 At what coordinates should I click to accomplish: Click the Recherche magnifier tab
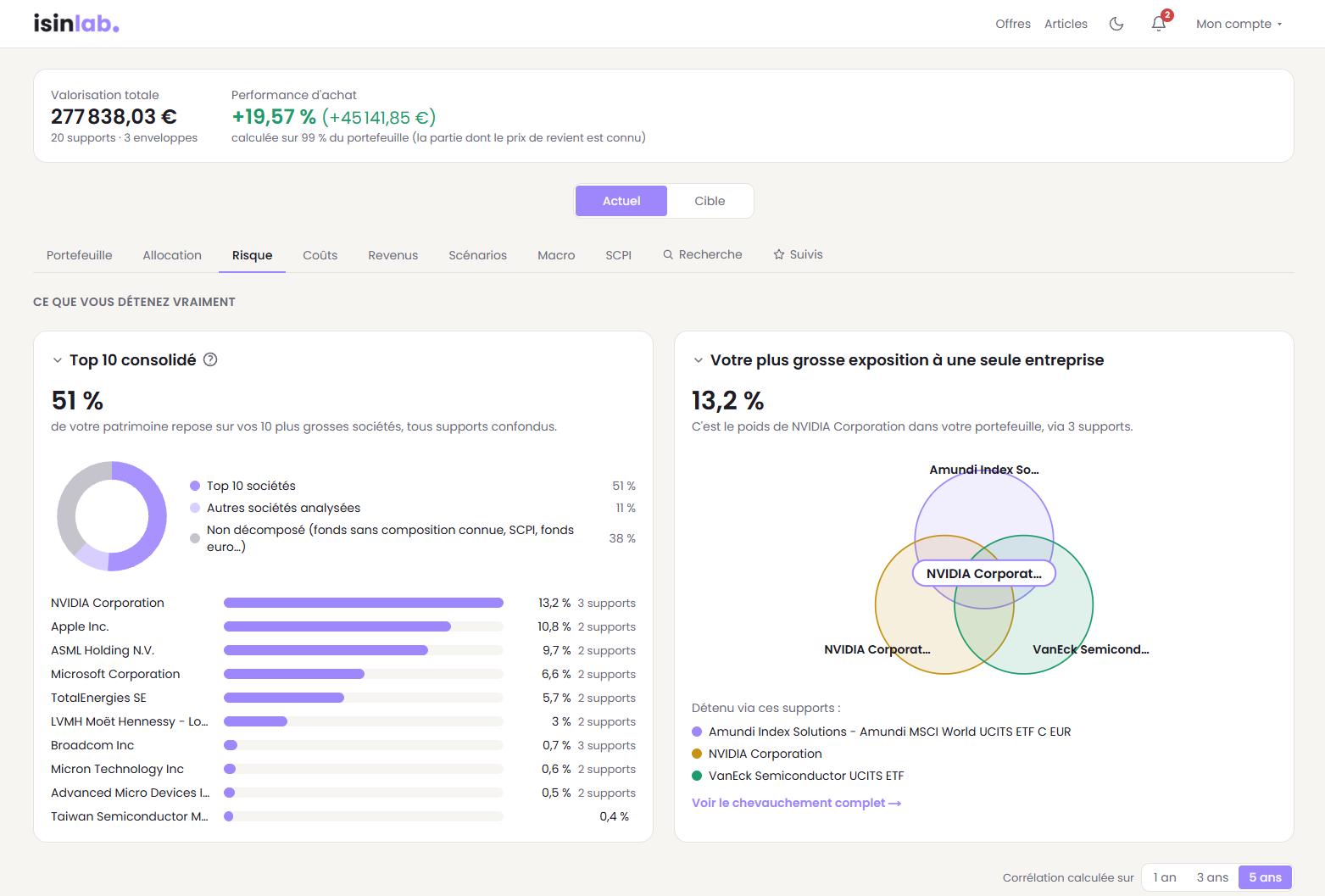702,254
